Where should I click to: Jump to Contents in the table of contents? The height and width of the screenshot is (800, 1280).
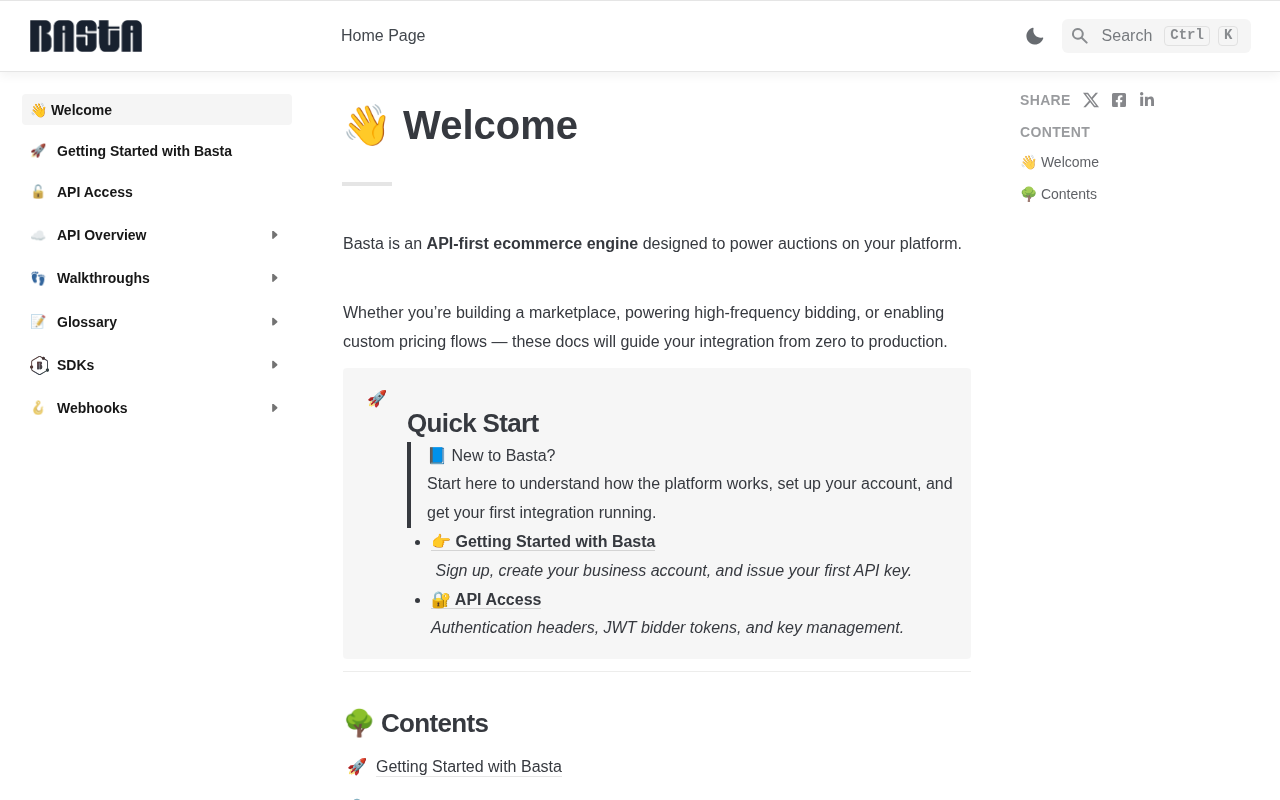click(1068, 194)
